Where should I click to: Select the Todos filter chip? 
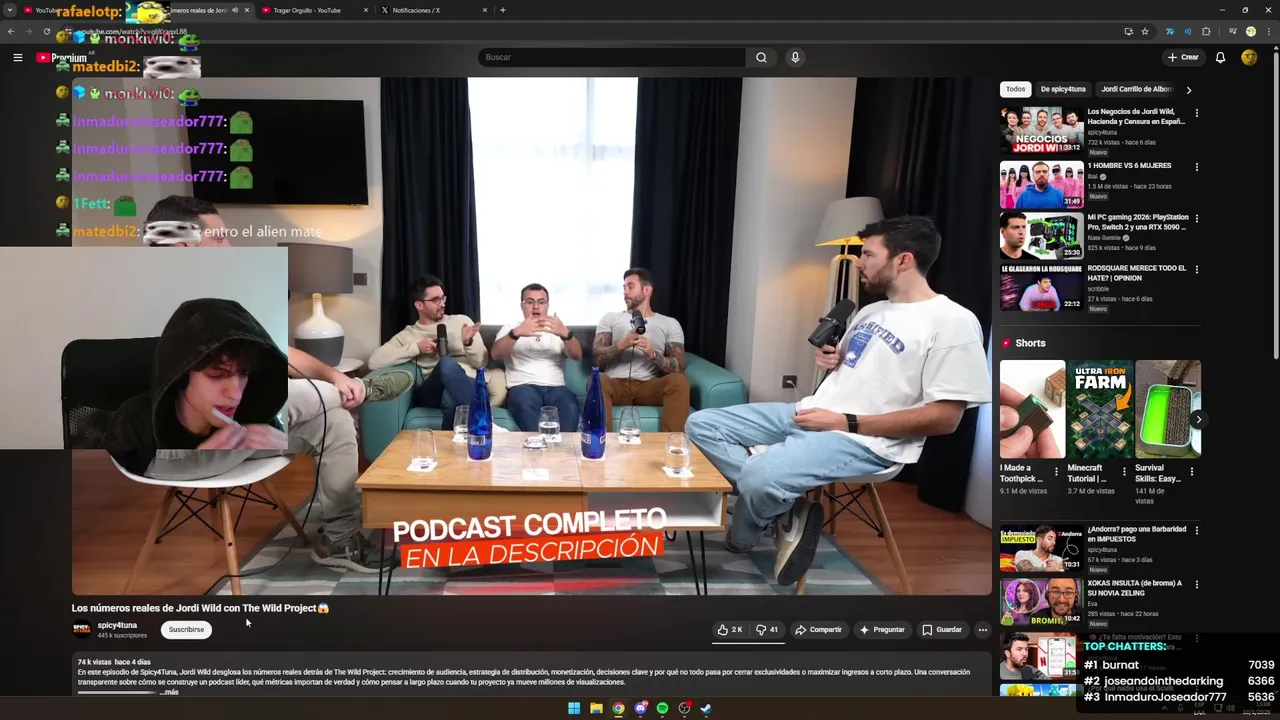tap(1015, 89)
